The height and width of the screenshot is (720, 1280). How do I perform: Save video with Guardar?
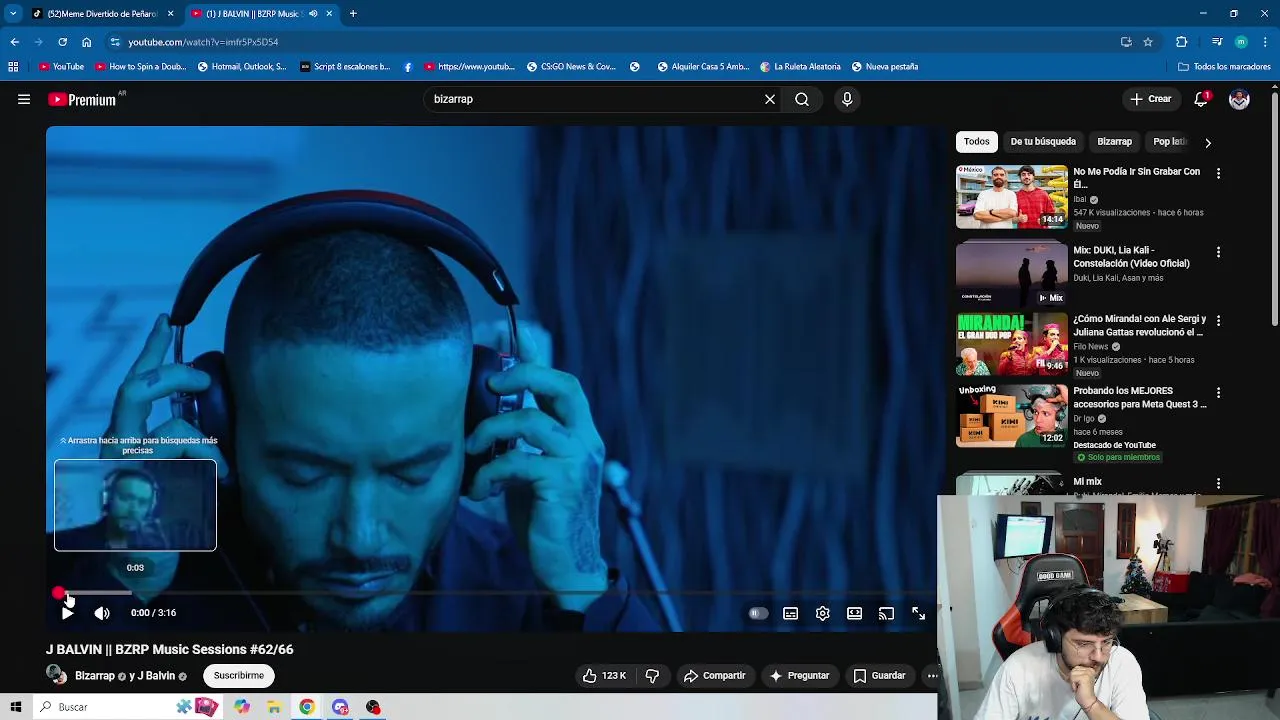tap(879, 676)
